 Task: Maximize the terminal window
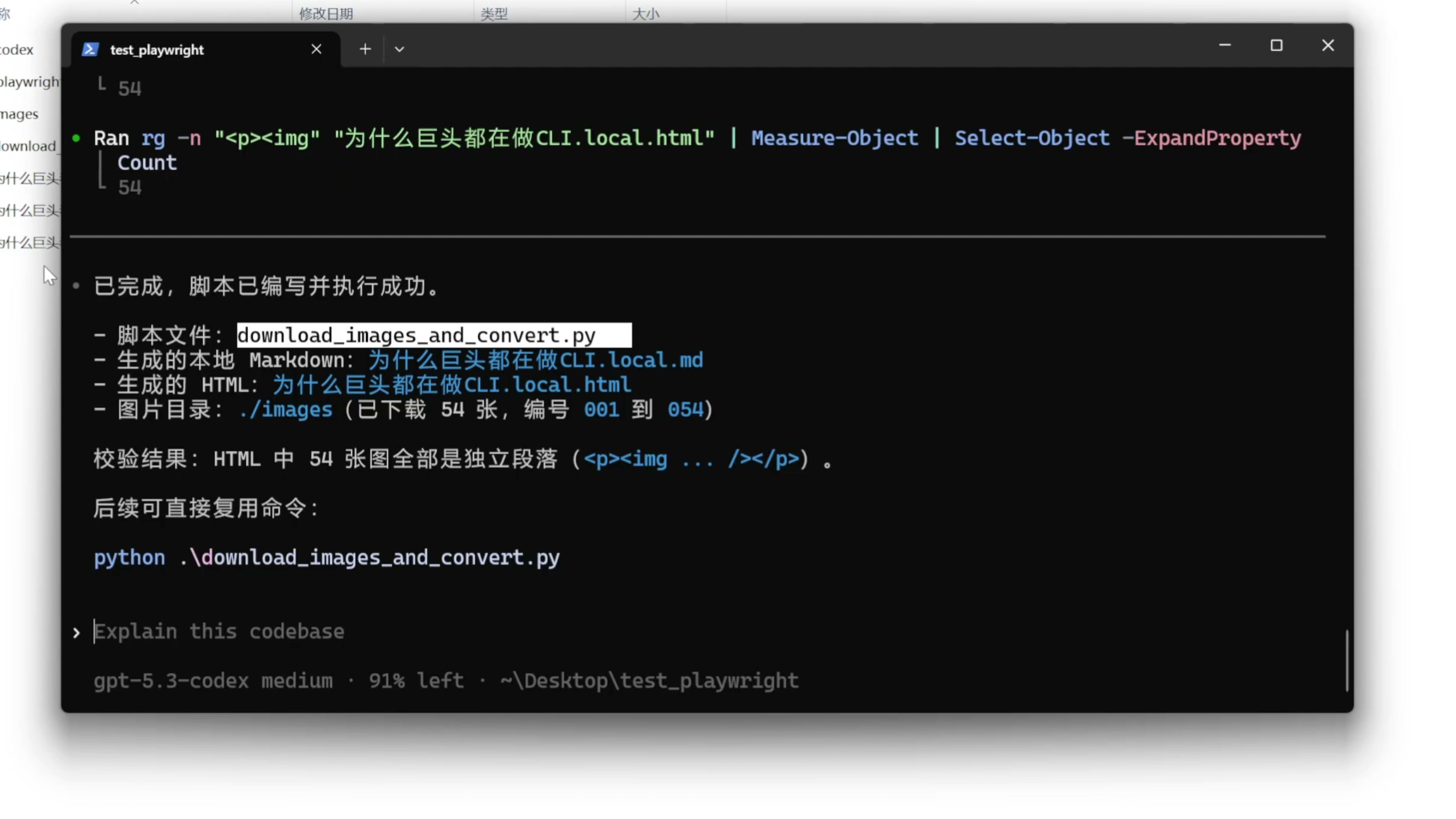click(1276, 45)
